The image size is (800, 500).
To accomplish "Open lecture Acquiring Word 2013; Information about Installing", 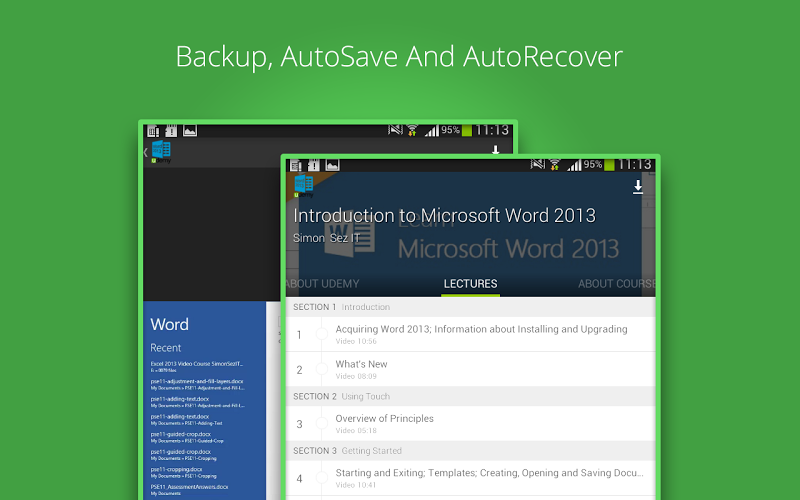I will pyautogui.click(x=470, y=334).
